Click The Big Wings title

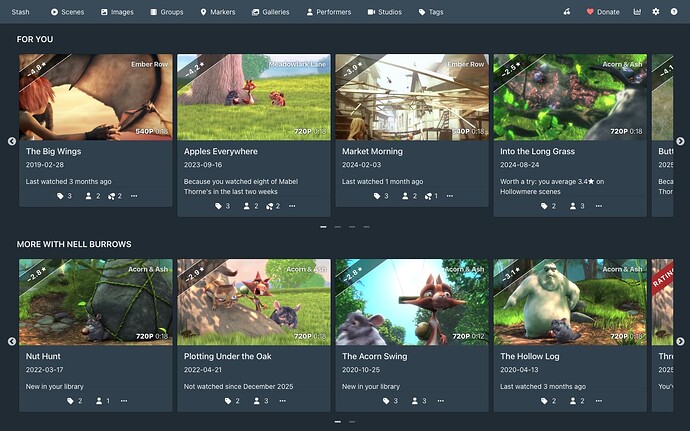(x=53, y=151)
